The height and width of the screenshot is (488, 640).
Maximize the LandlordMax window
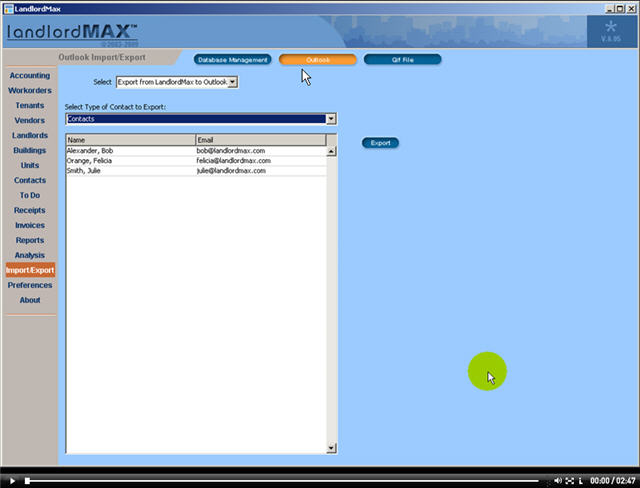click(x=620, y=9)
